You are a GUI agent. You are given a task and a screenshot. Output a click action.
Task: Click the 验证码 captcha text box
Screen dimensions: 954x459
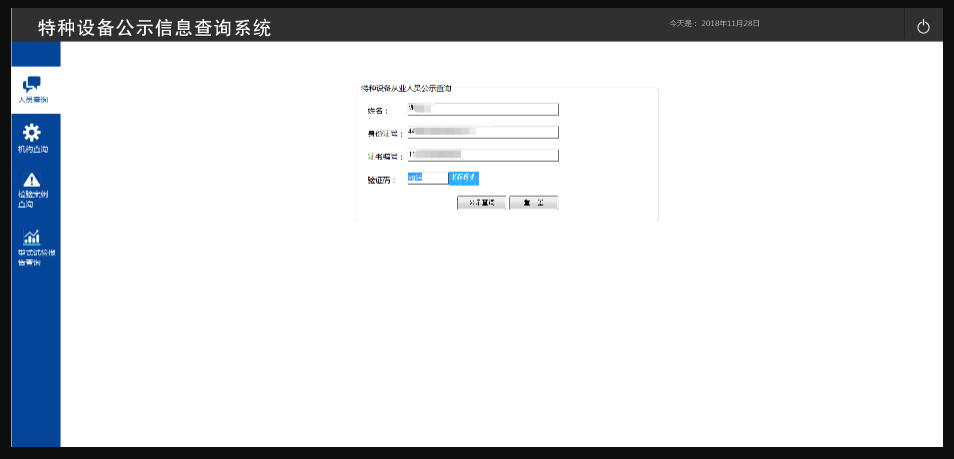(428, 178)
